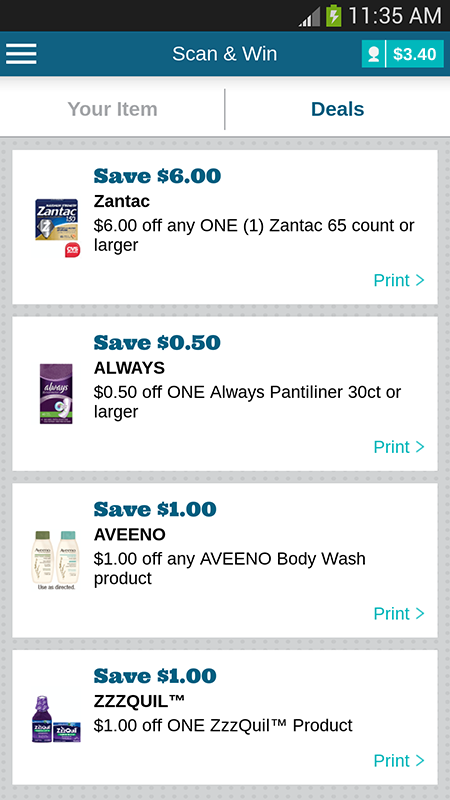
Task: Open the $3.40 account balance
Action: pyautogui.click(x=415, y=54)
